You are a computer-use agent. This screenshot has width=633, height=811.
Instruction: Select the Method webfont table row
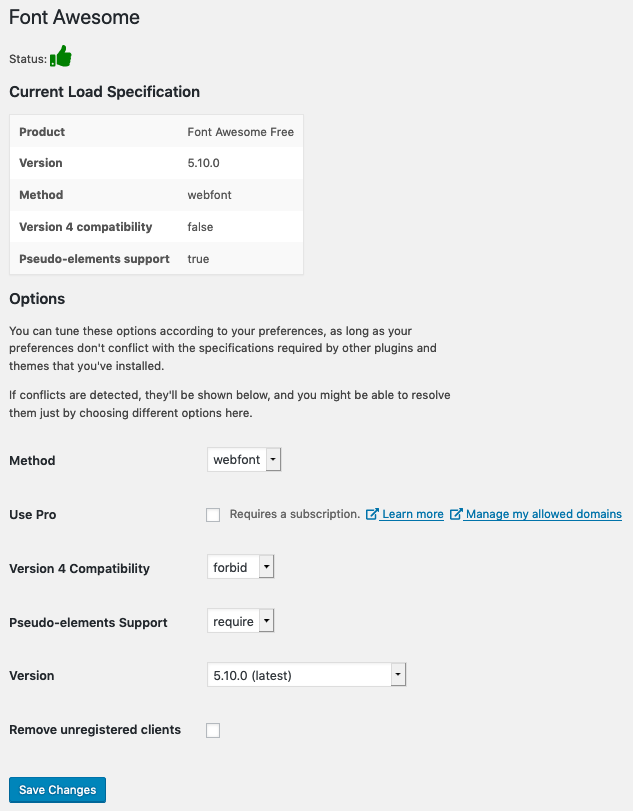156,195
